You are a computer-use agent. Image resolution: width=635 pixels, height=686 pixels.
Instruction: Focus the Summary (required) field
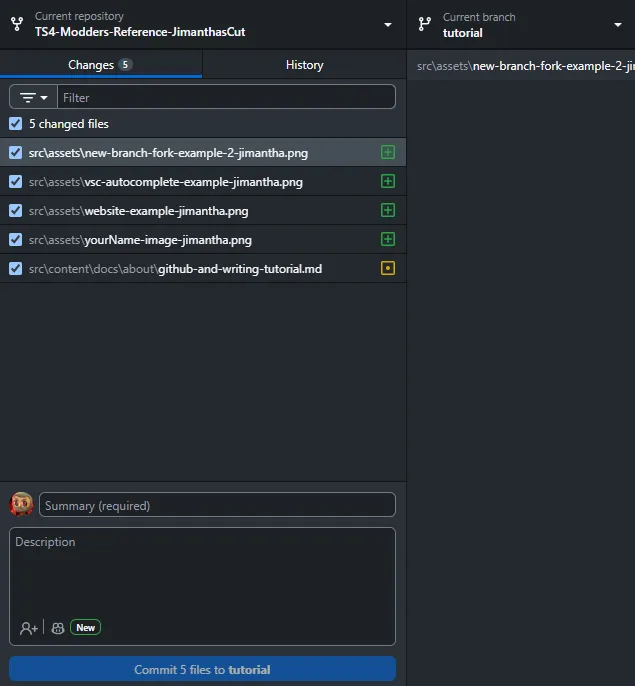tap(217, 505)
